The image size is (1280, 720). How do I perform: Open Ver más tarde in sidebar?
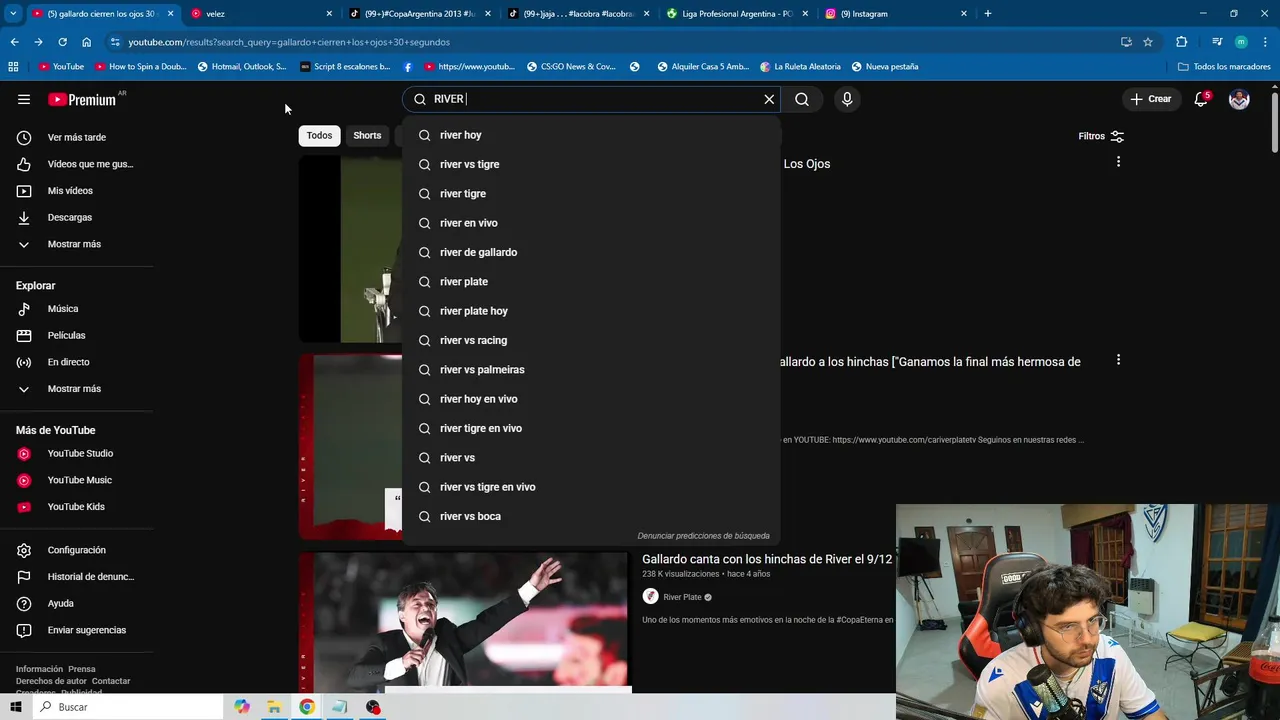coord(77,137)
